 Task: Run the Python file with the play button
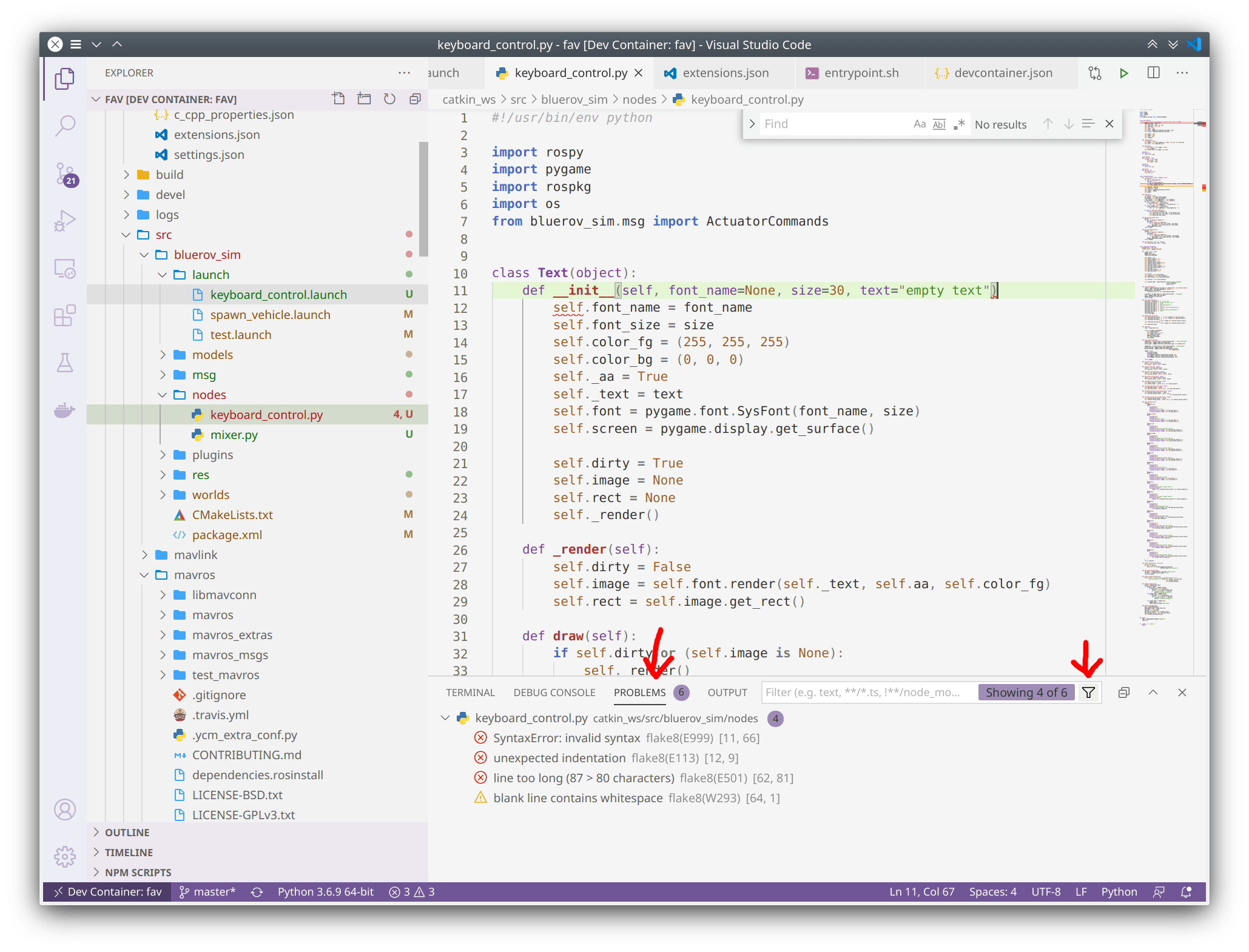pos(1123,73)
